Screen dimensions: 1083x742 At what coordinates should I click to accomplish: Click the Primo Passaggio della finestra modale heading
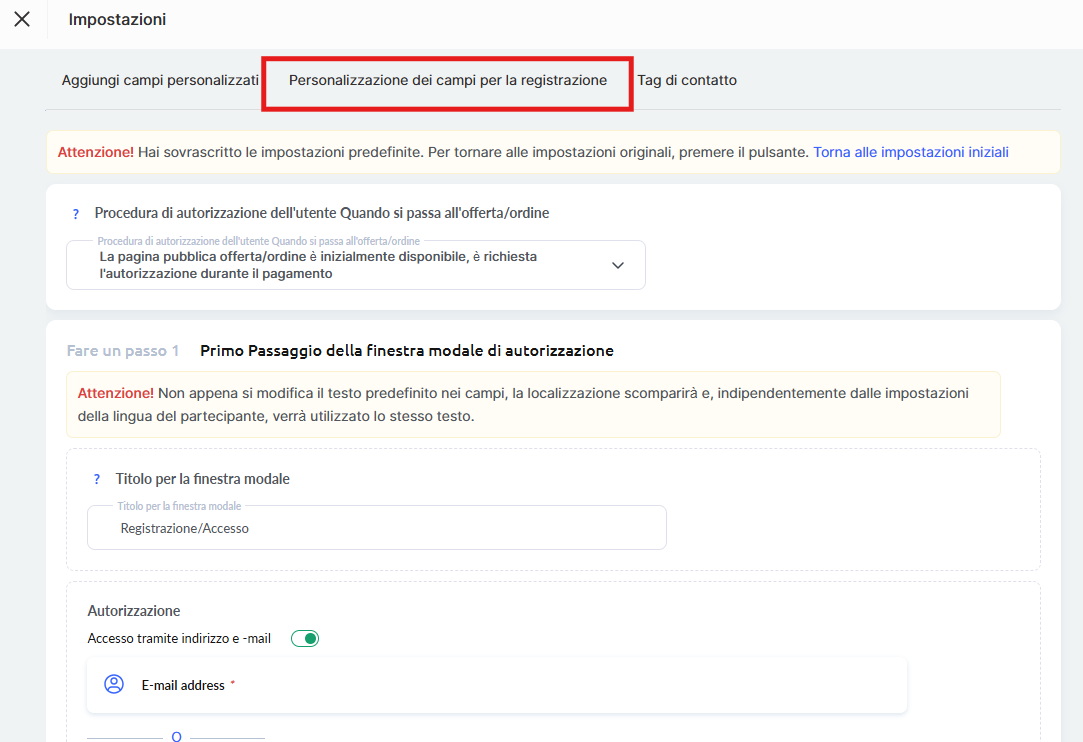click(406, 351)
